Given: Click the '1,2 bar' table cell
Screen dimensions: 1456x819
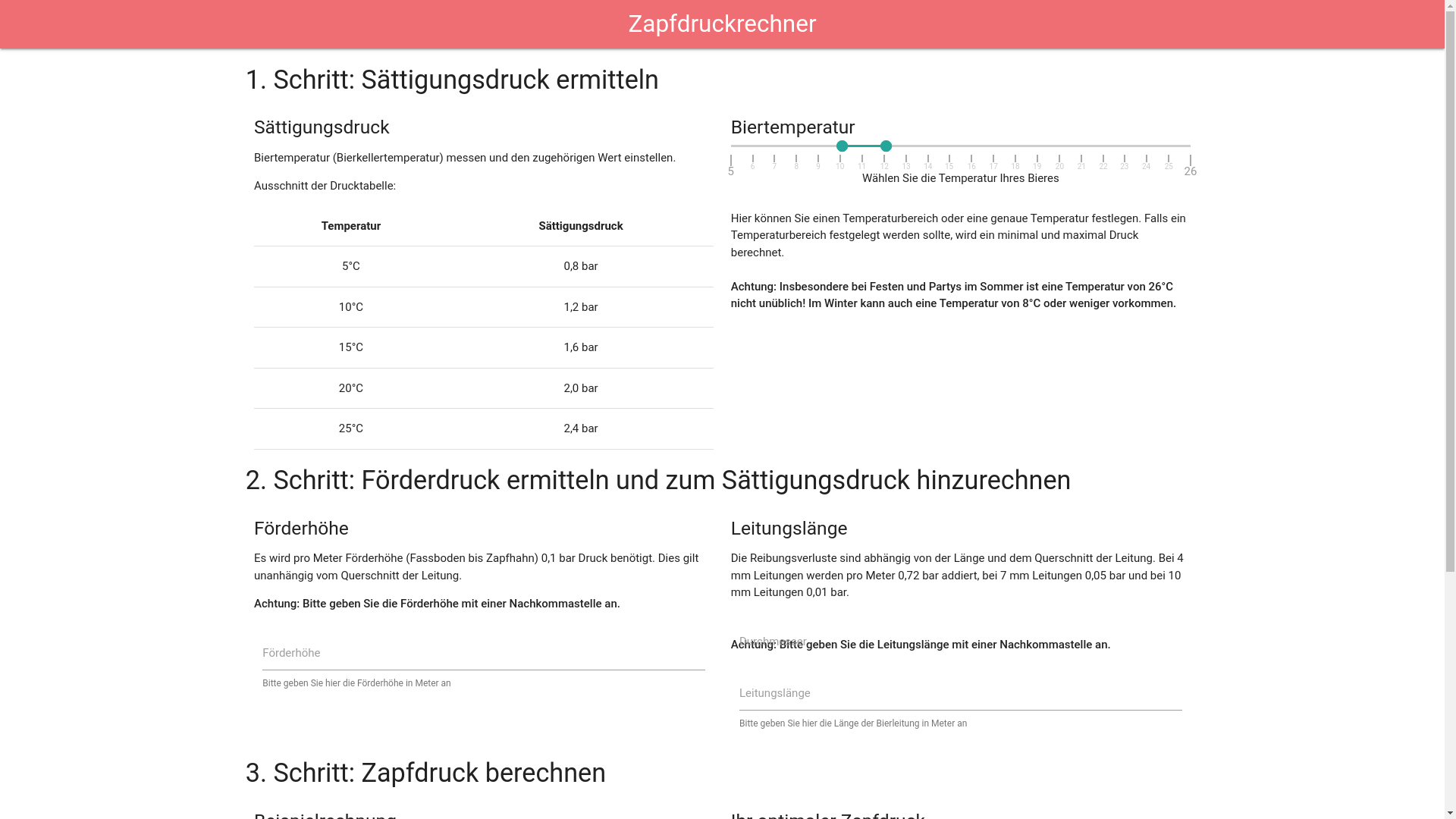Looking at the screenshot, I should (581, 307).
